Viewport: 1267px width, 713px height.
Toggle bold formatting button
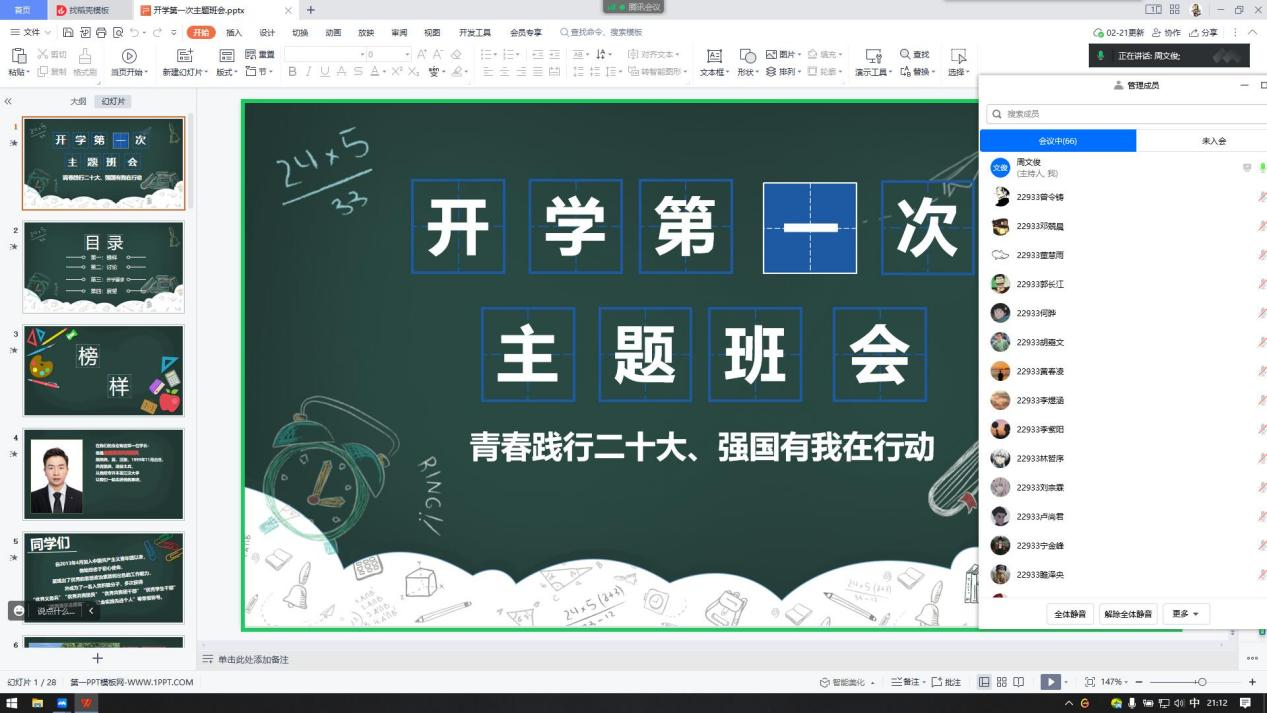(x=292, y=72)
